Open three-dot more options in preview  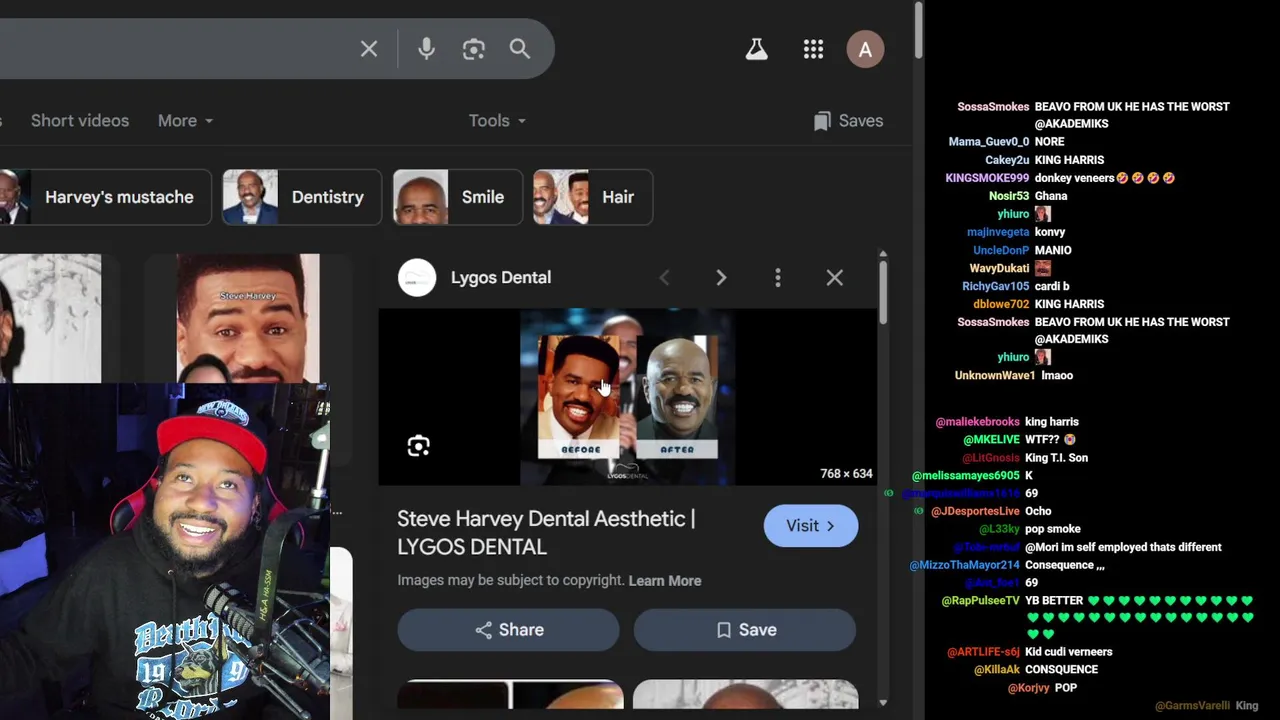[x=778, y=278]
